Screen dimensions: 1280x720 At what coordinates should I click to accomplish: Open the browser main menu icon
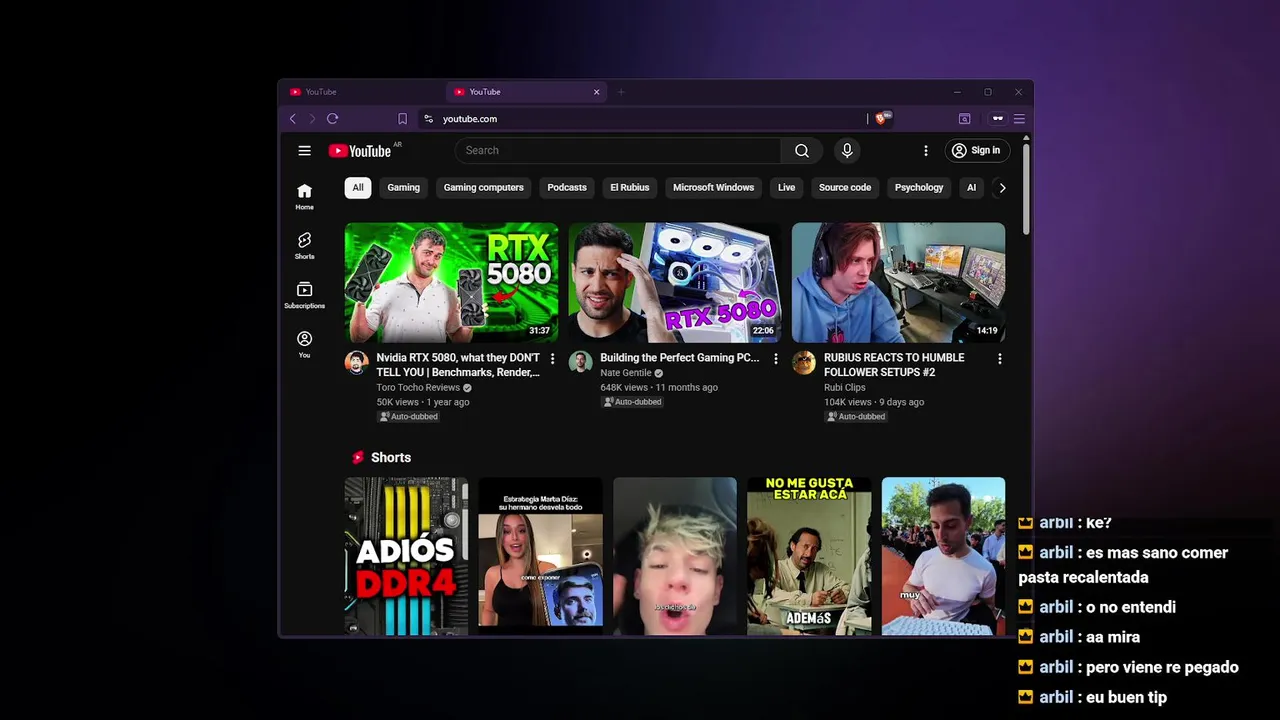pyautogui.click(x=1019, y=119)
